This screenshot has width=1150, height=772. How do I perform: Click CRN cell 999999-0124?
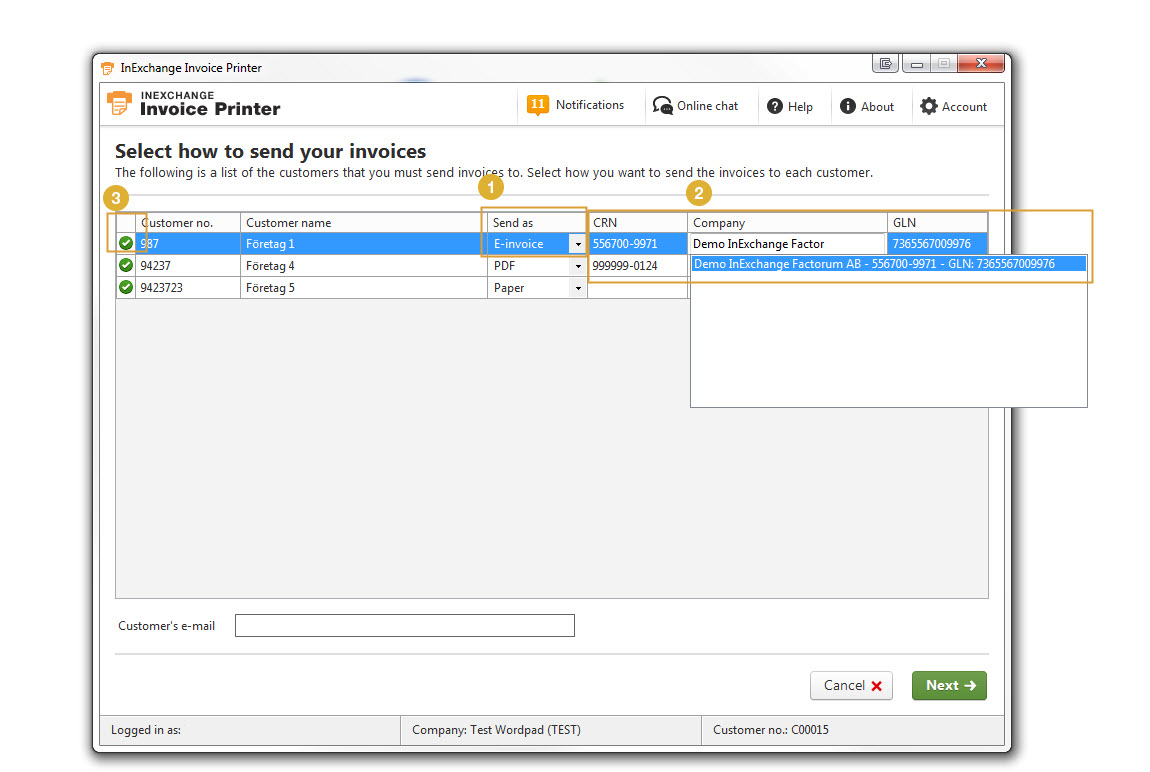(x=637, y=266)
